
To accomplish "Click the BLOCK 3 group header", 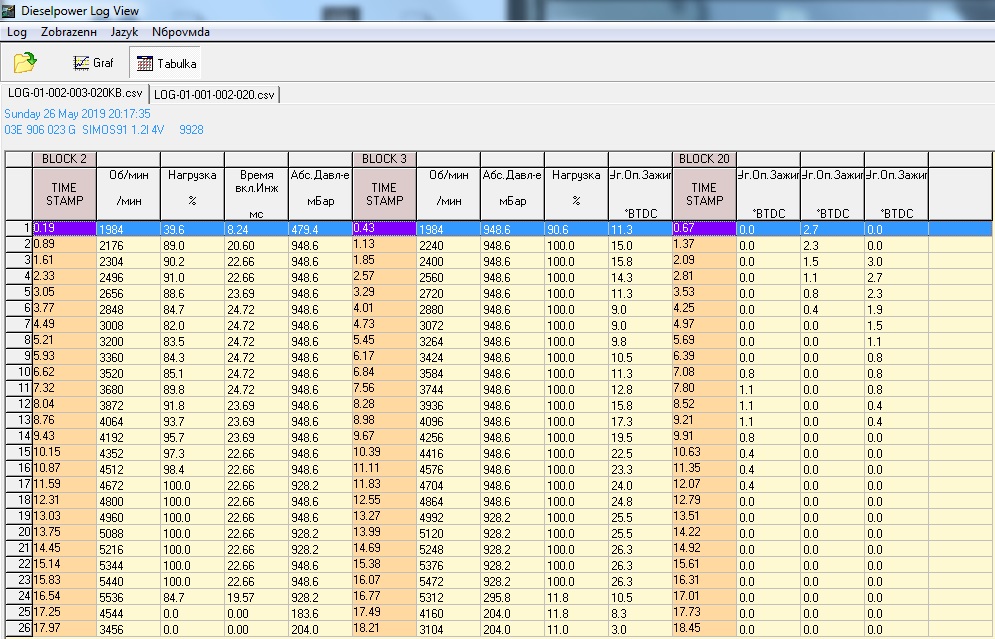I will click(384, 159).
